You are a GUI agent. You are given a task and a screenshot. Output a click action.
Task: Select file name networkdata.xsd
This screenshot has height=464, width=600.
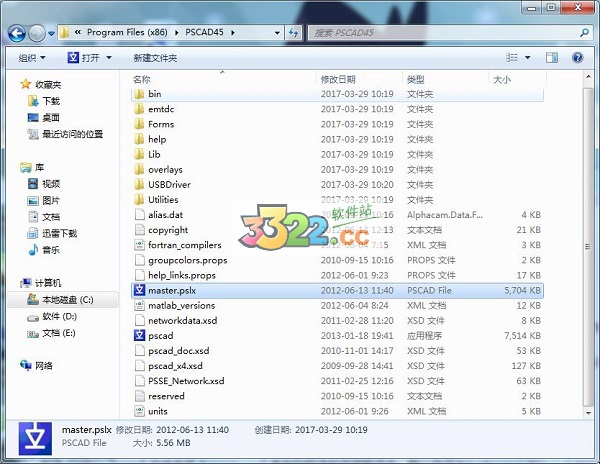click(183, 321)
